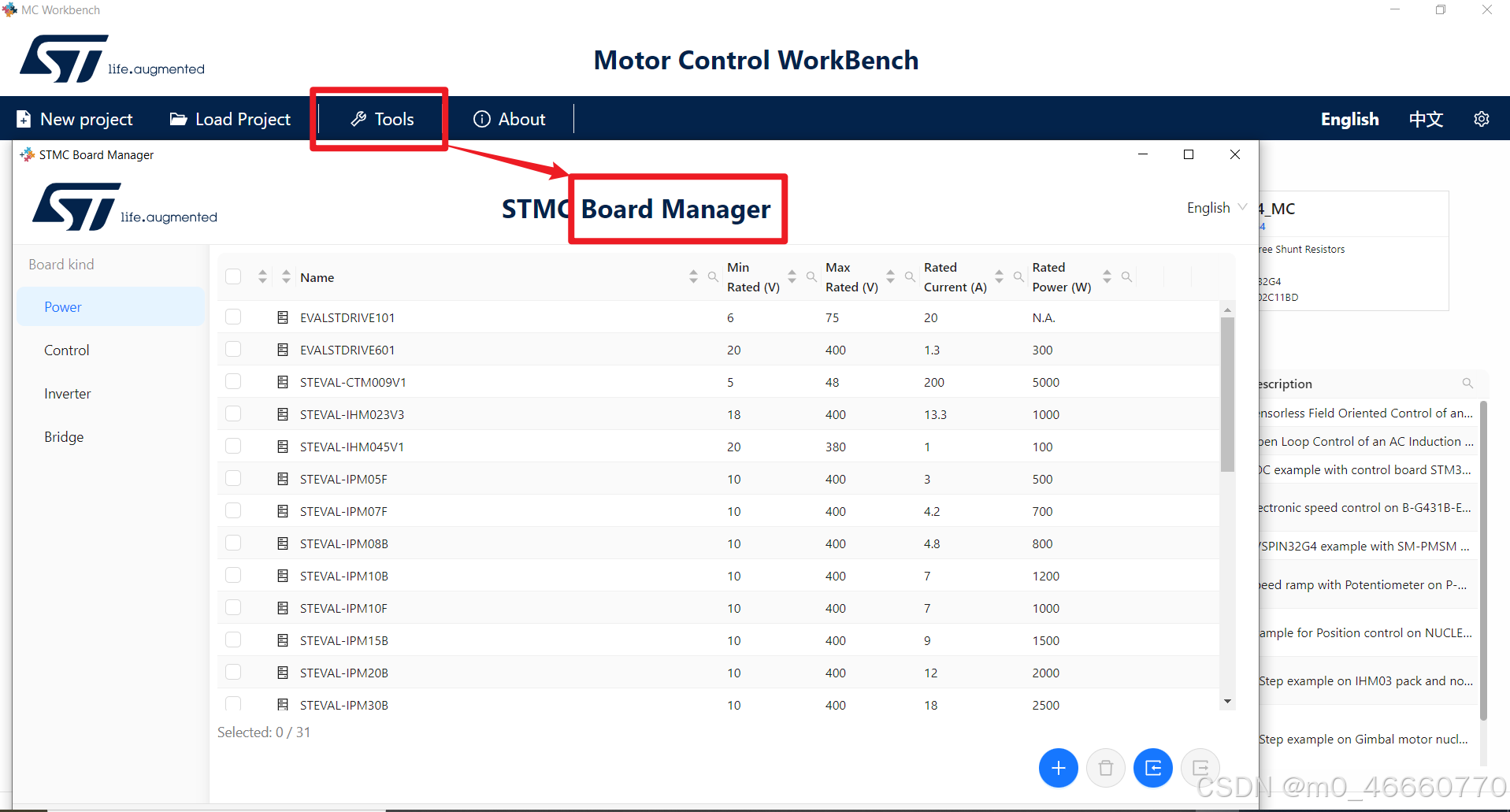Viewport: 1510px width, 812px height.
Task: Click search icon for Rated Current (A) column
Action: (x=1018, y=276)
